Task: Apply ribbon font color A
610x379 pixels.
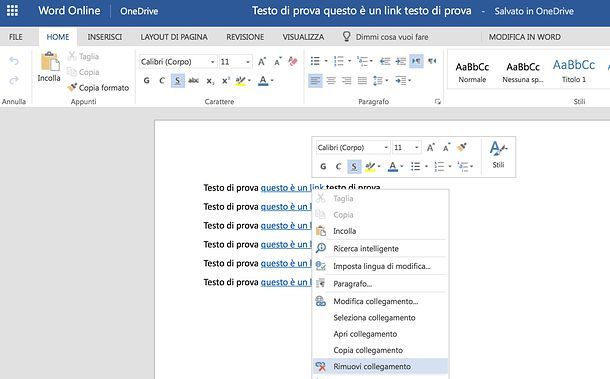Action: 263,81
